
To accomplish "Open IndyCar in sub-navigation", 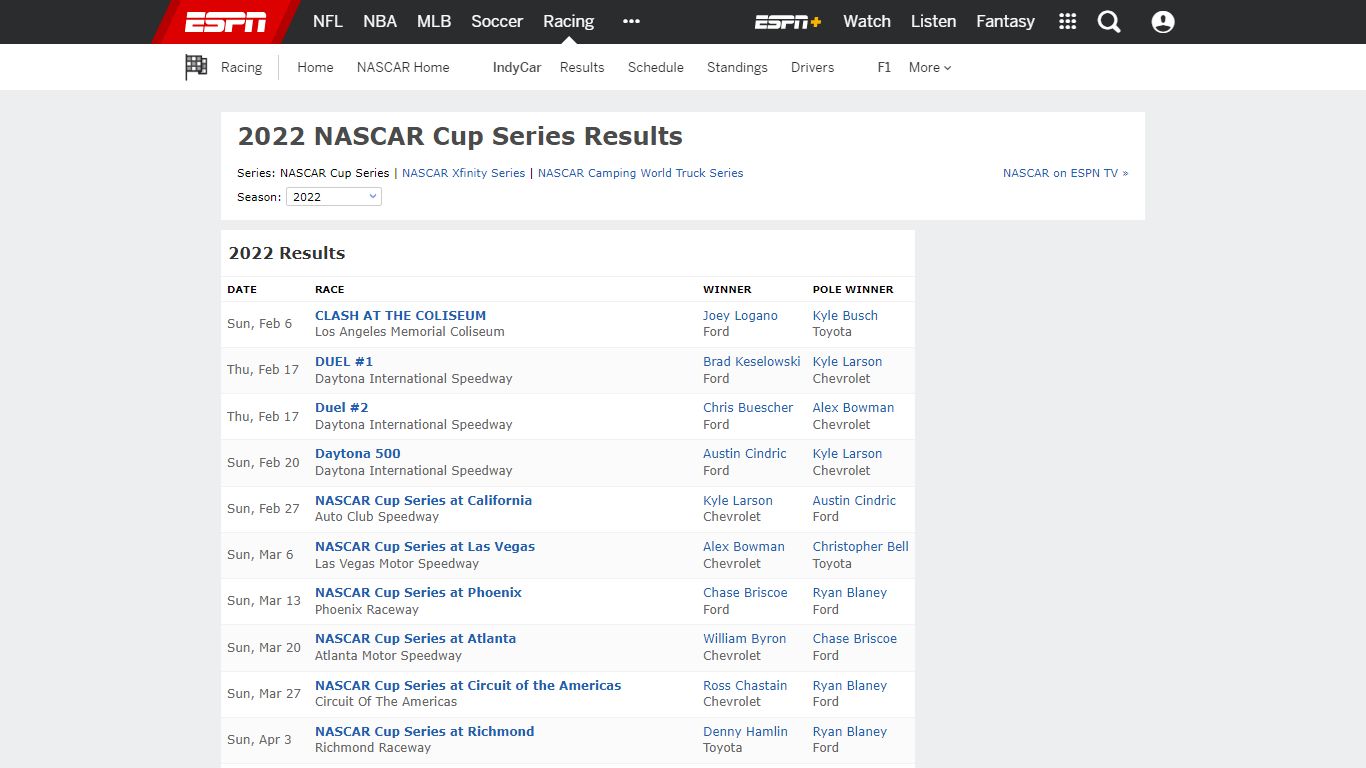I will tap(517, 67).
